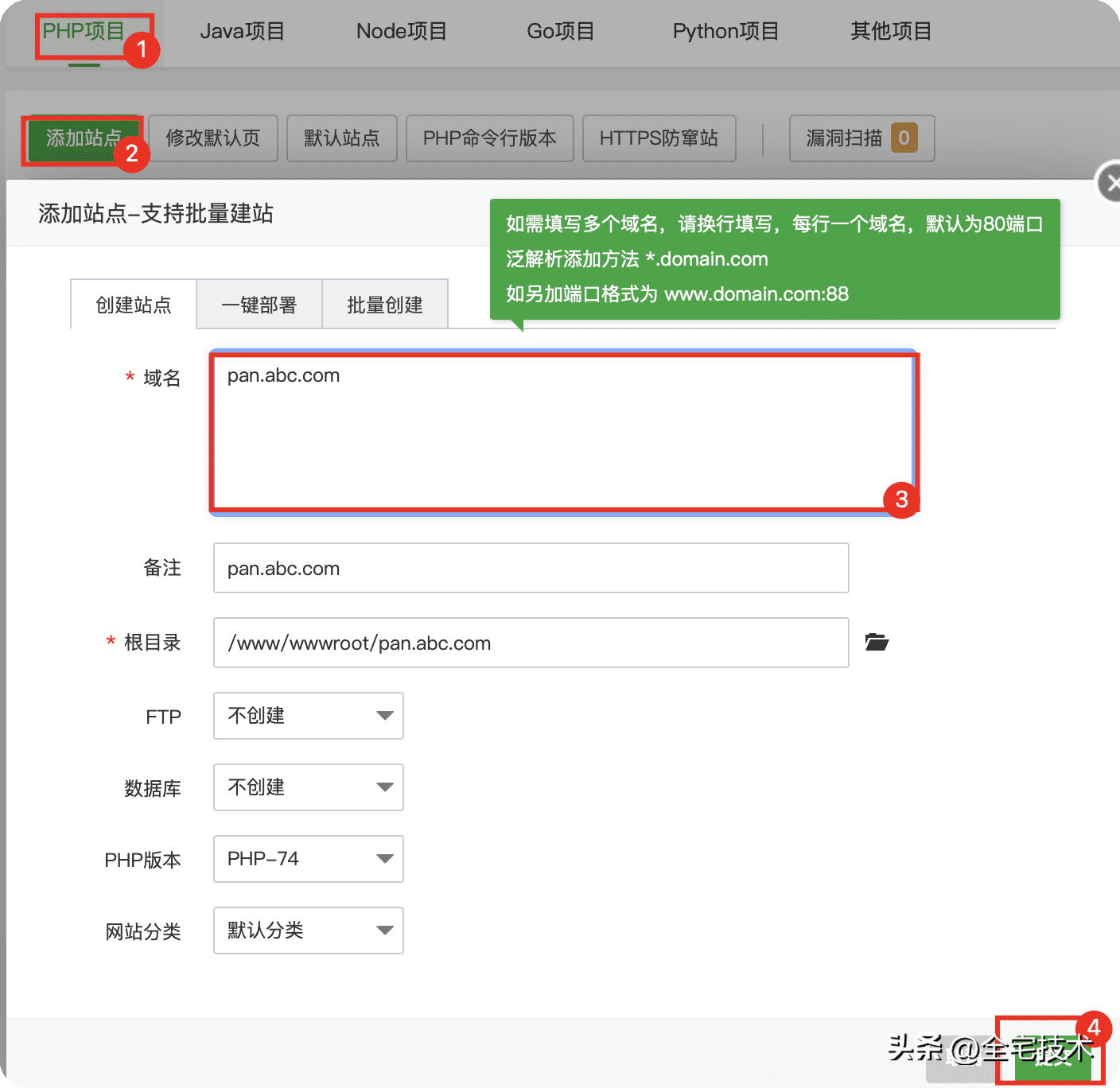Click the 修改默认页 button

click(x=212, y=138)
